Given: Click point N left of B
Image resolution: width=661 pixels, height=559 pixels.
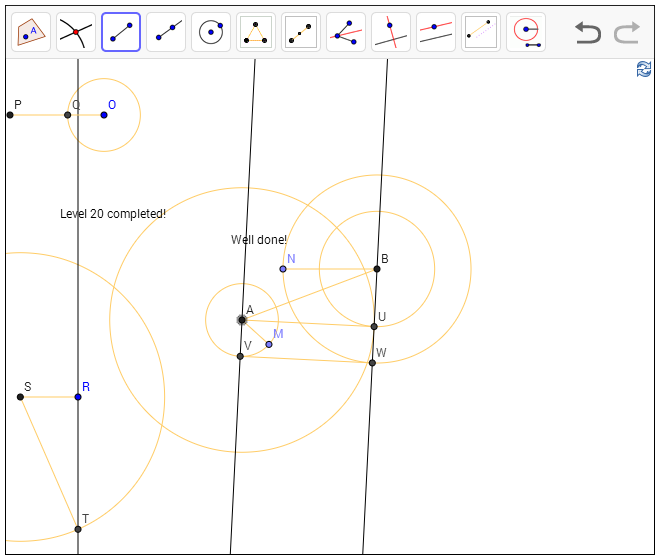Looking at the screenshot, I should point(283,269).
